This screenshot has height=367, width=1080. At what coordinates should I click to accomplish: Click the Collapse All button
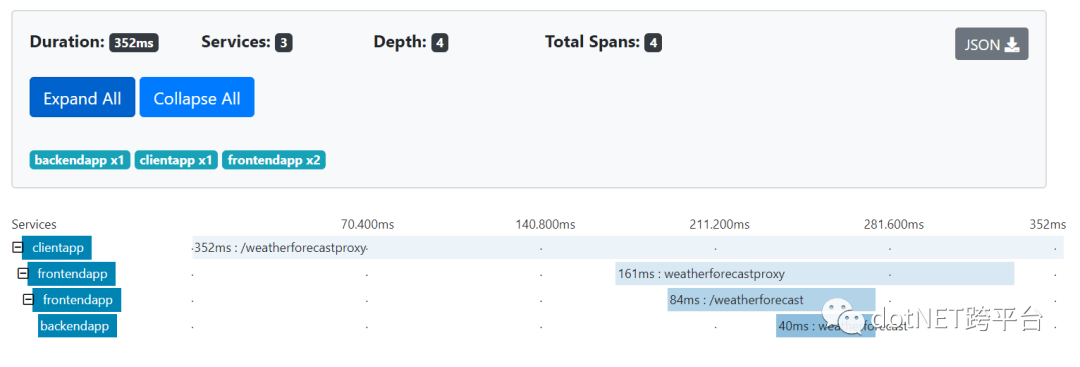197,97
